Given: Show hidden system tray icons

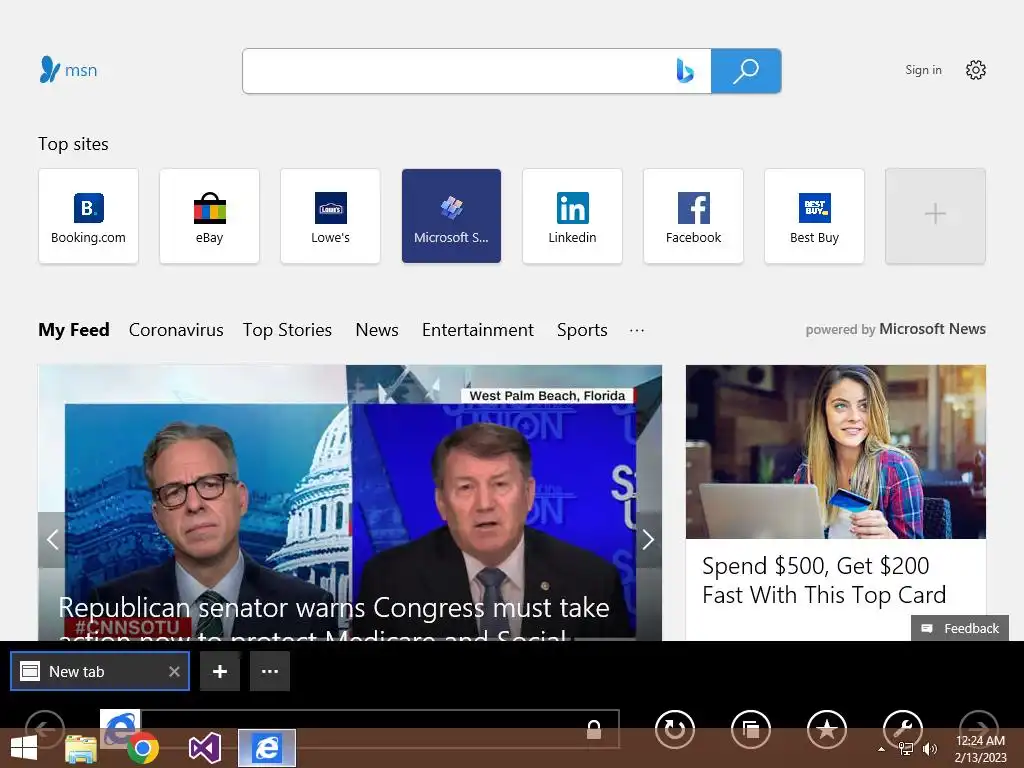Looking at the screenshot, I should coord(882,749).
